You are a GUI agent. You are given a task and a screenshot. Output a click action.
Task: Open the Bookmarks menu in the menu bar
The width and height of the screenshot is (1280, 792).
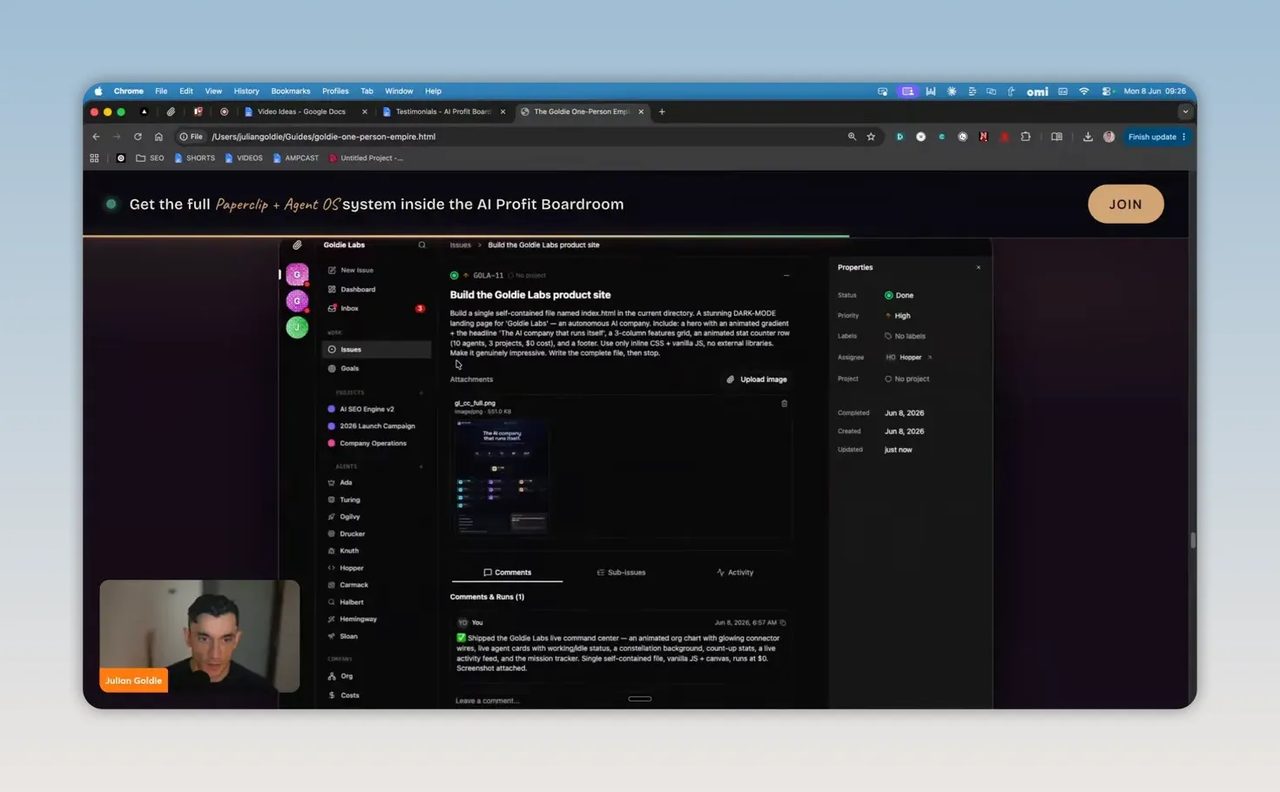click(291, 91)
